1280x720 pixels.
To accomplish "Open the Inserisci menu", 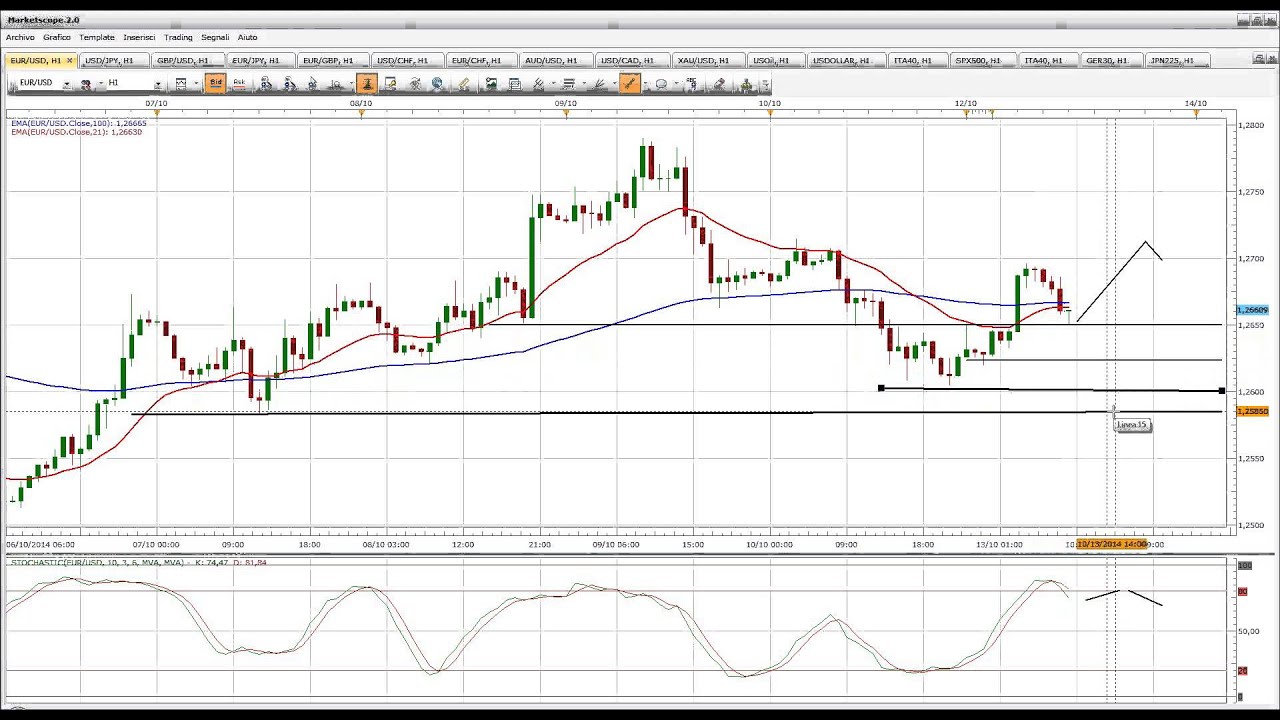I will tap(139, 37).
